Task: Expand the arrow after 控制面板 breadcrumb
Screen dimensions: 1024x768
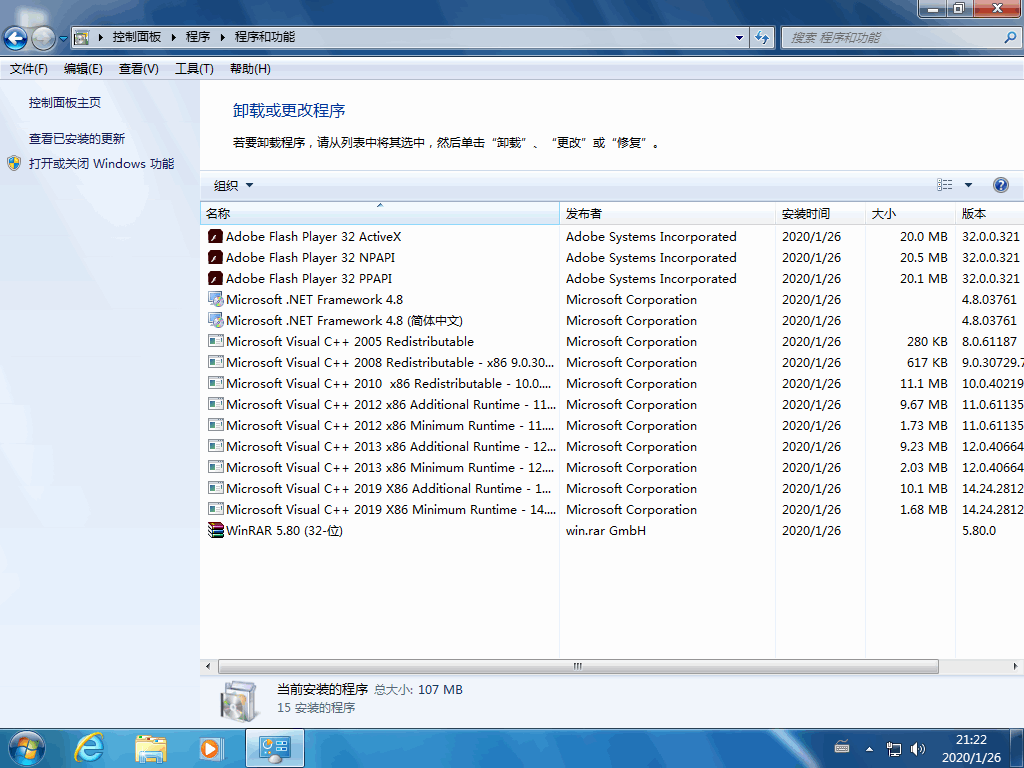Action: coord(174,37)
